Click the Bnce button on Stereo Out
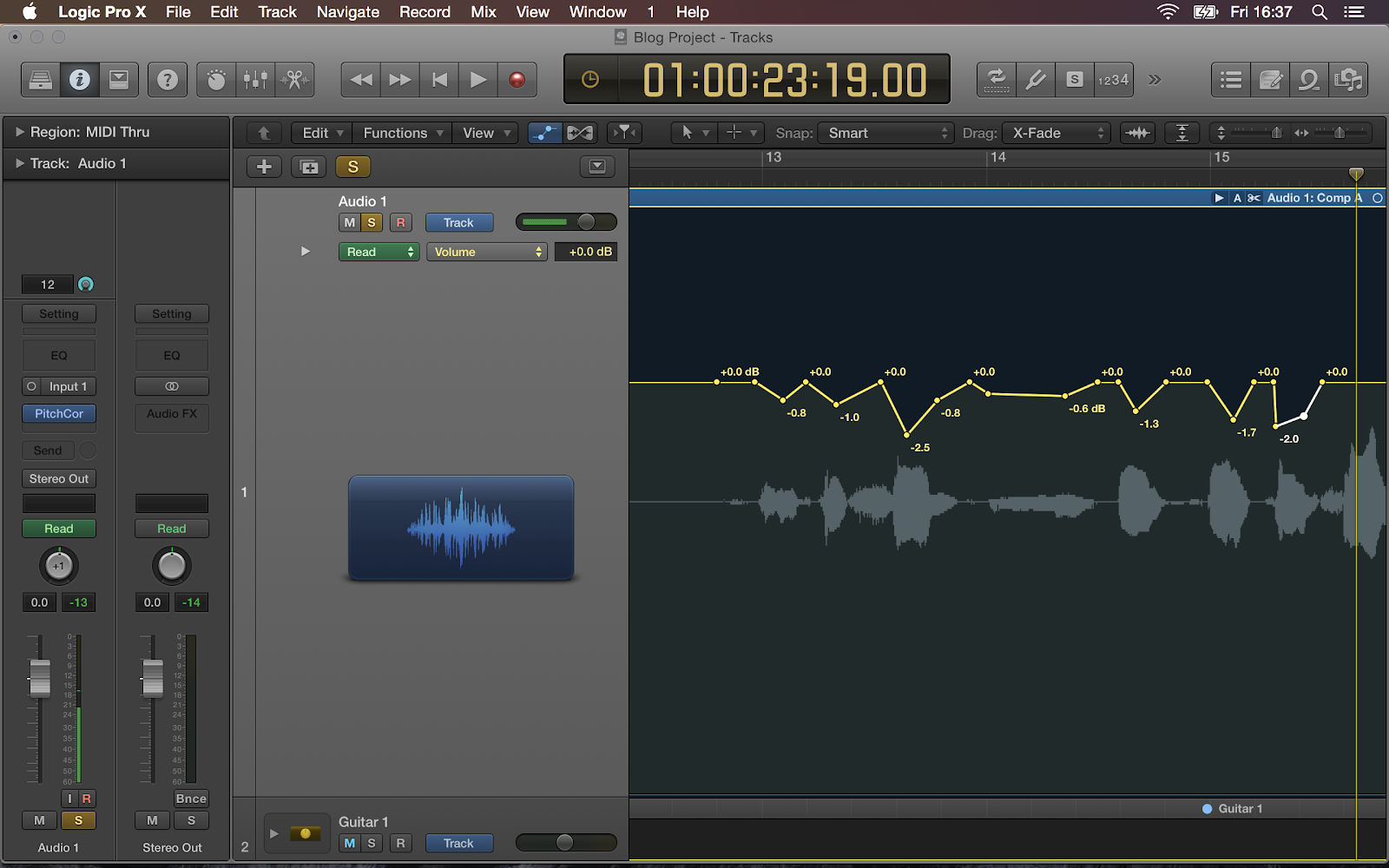Viewport: 1389px width, 868px height. (191, 799)
